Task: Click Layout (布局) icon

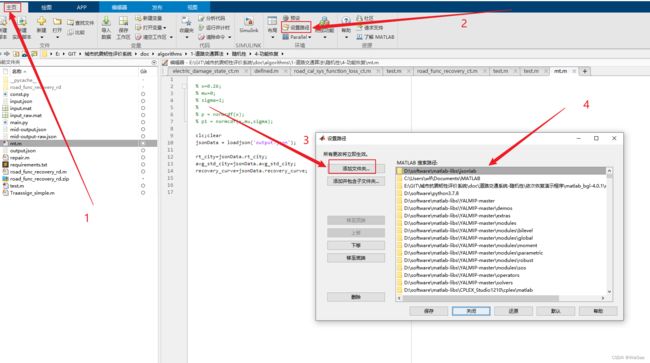Action: pyautogui.click(x=272, y=21)
